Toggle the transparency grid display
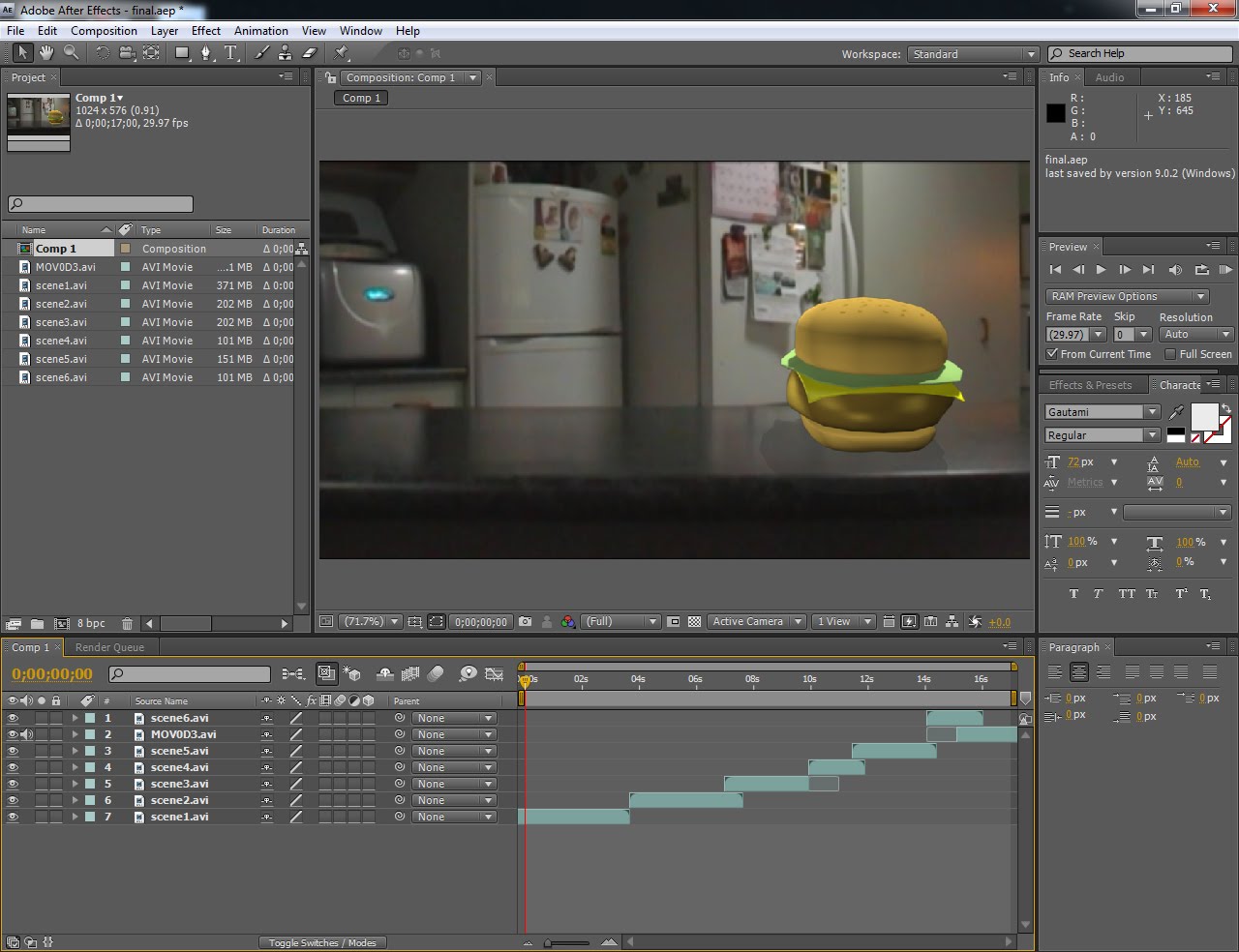The height and width of the screenshot is (952, 1239). (695, 621)
